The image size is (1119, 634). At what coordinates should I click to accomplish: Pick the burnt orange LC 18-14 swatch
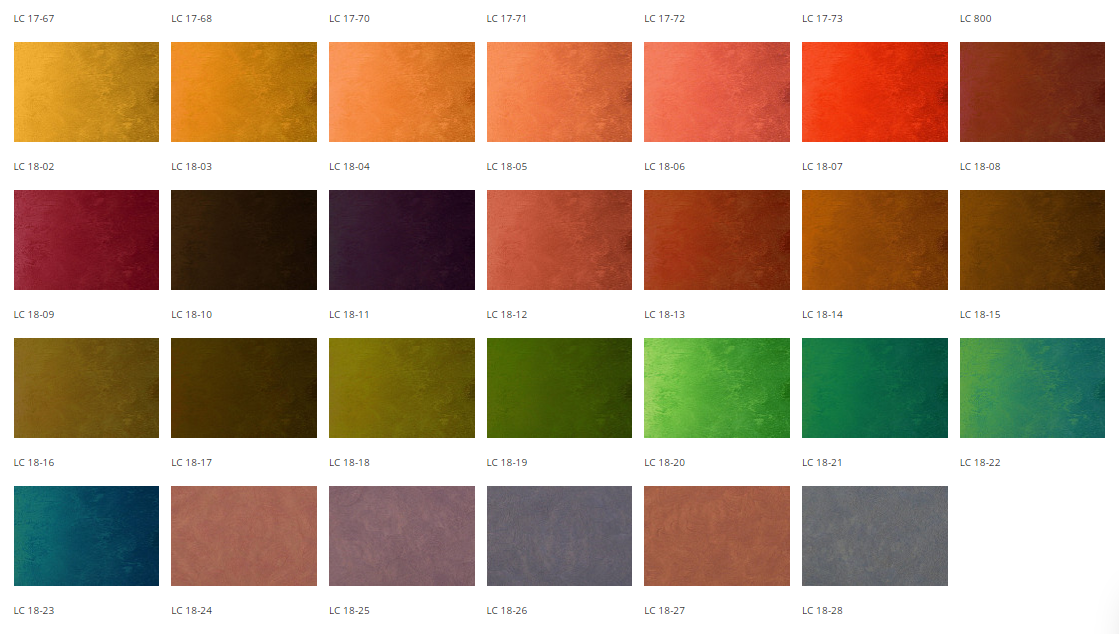875,240
